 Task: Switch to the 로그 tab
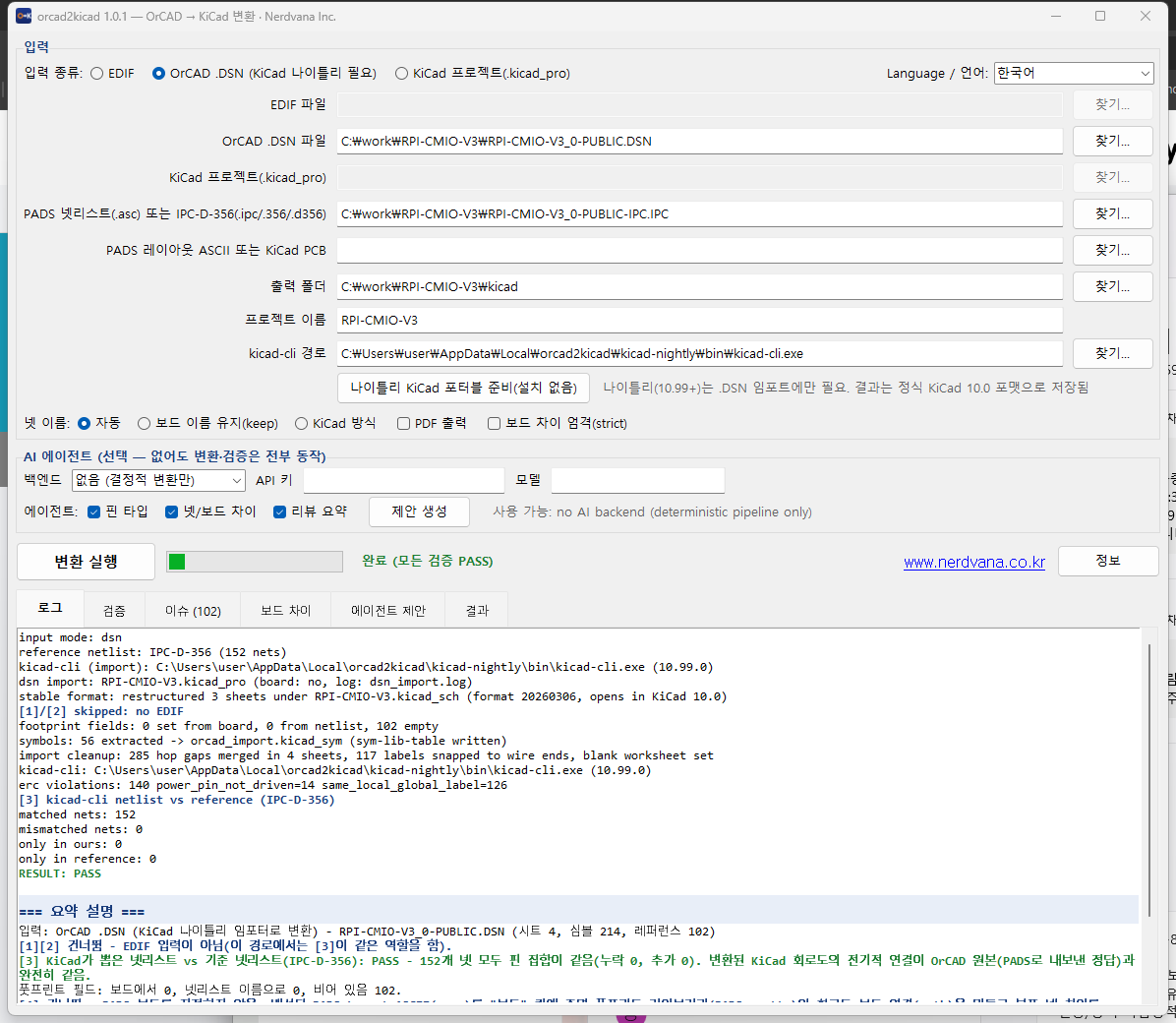pyautogui.click(x=50, y=609)
